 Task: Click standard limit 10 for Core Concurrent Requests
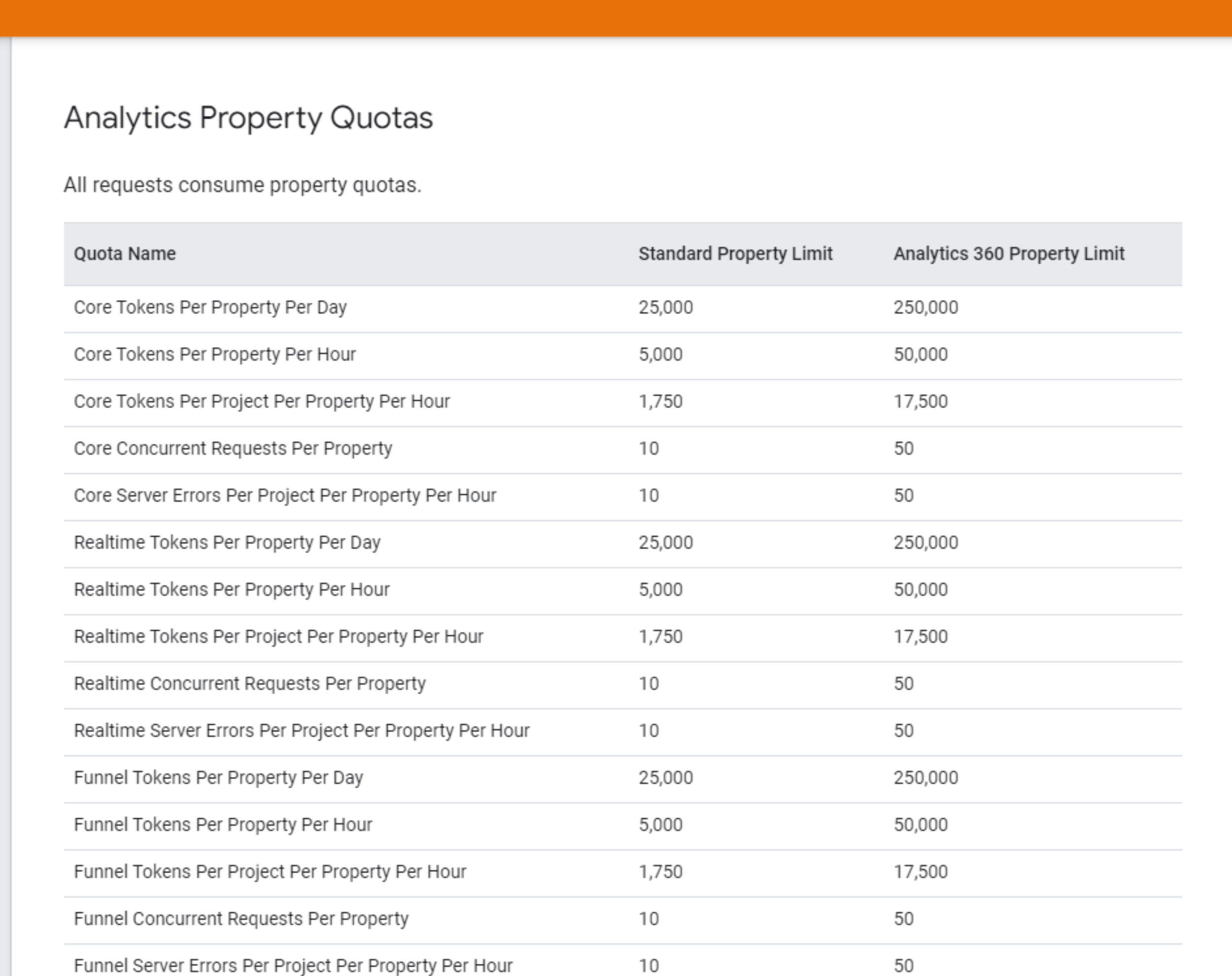(649, 449)
